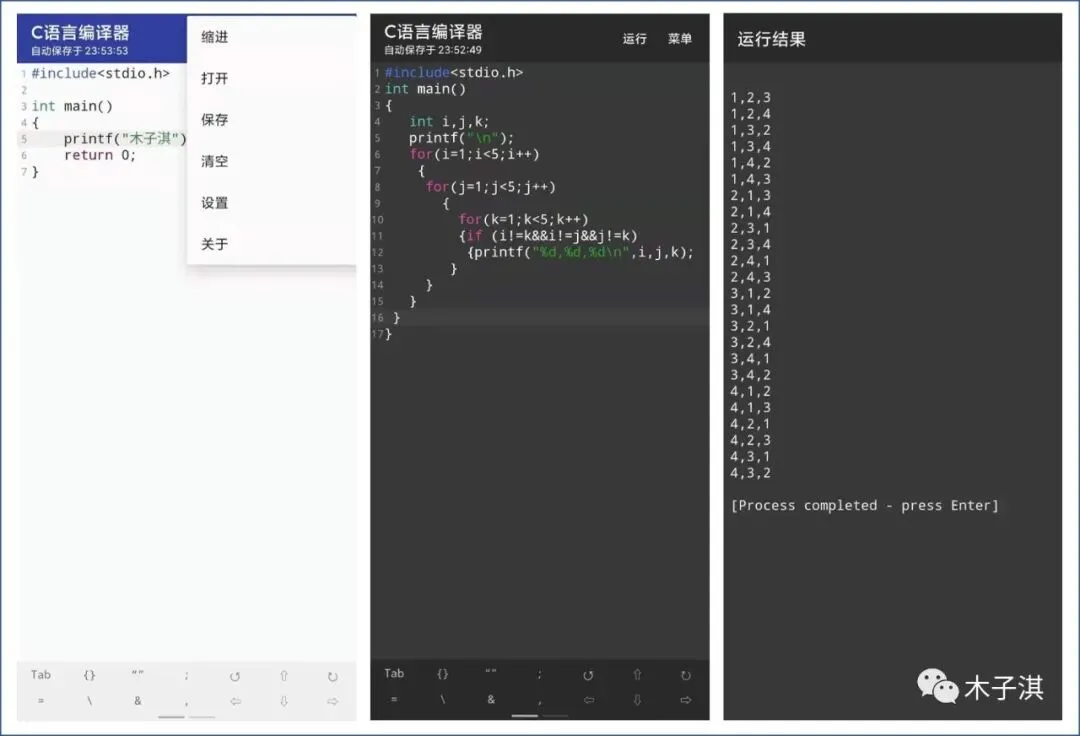Click the int main() line in light editor
The image size is (1080, 736).
(x=72, y=106)
